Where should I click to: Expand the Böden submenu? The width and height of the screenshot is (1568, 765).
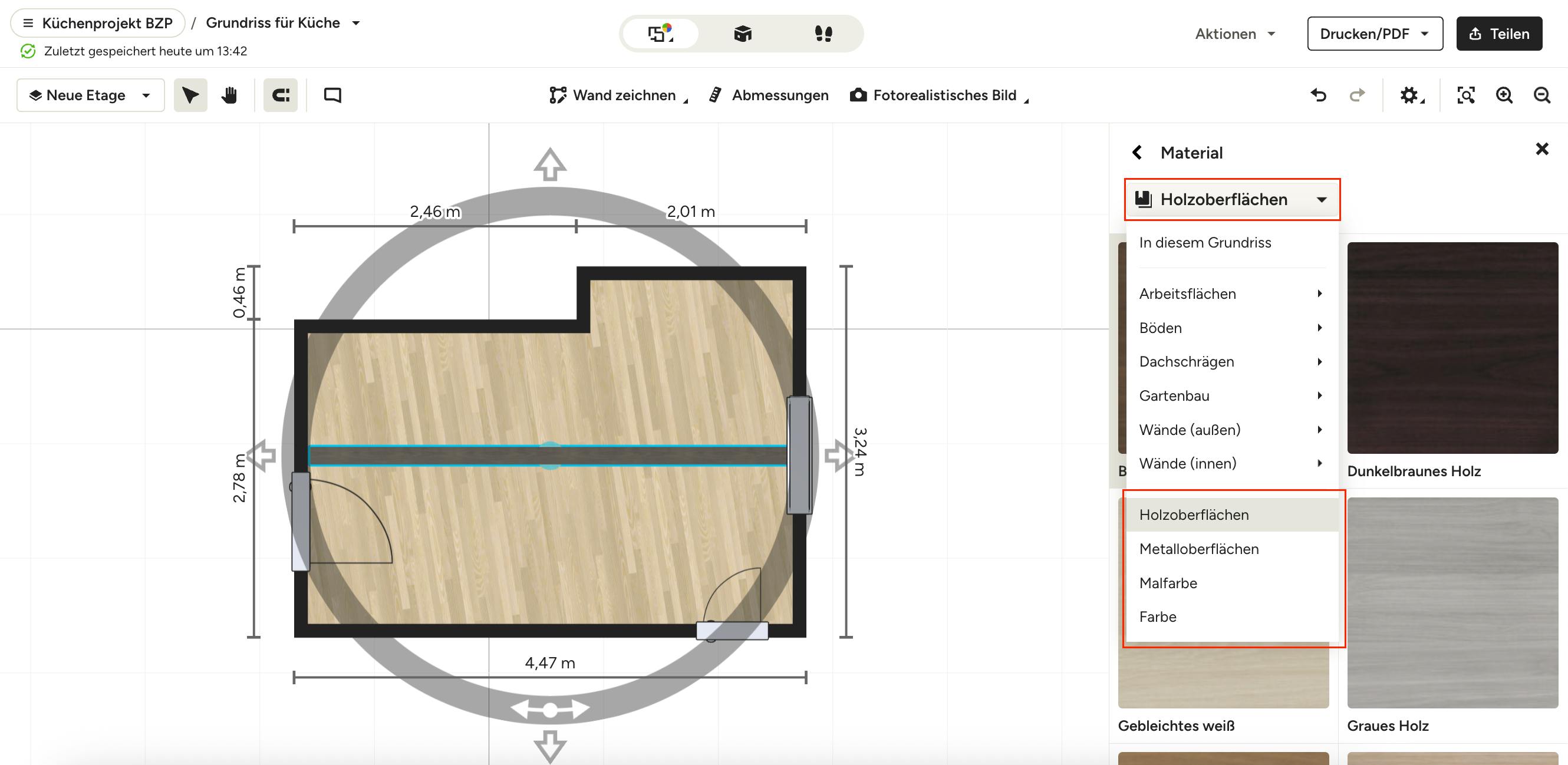point(1232,328)
